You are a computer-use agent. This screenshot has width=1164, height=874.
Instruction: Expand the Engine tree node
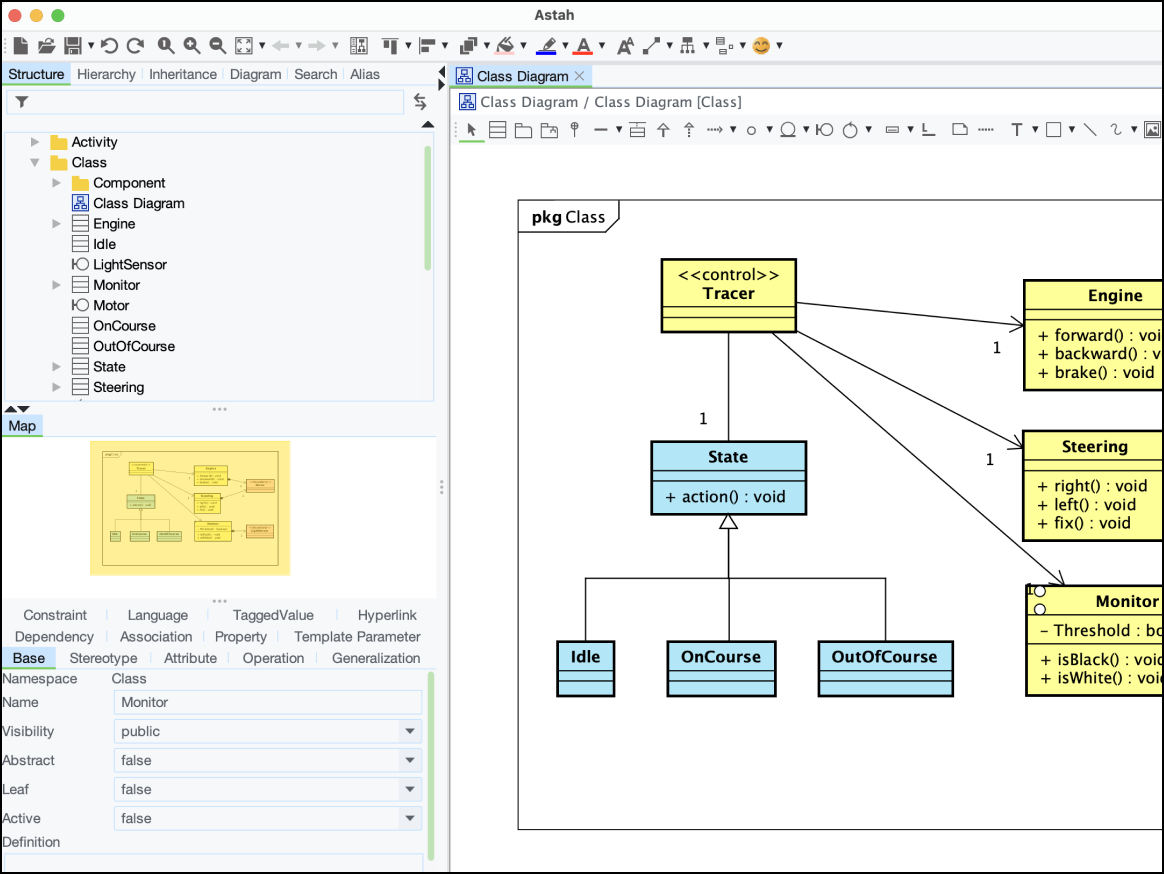(x=56, y=224)
